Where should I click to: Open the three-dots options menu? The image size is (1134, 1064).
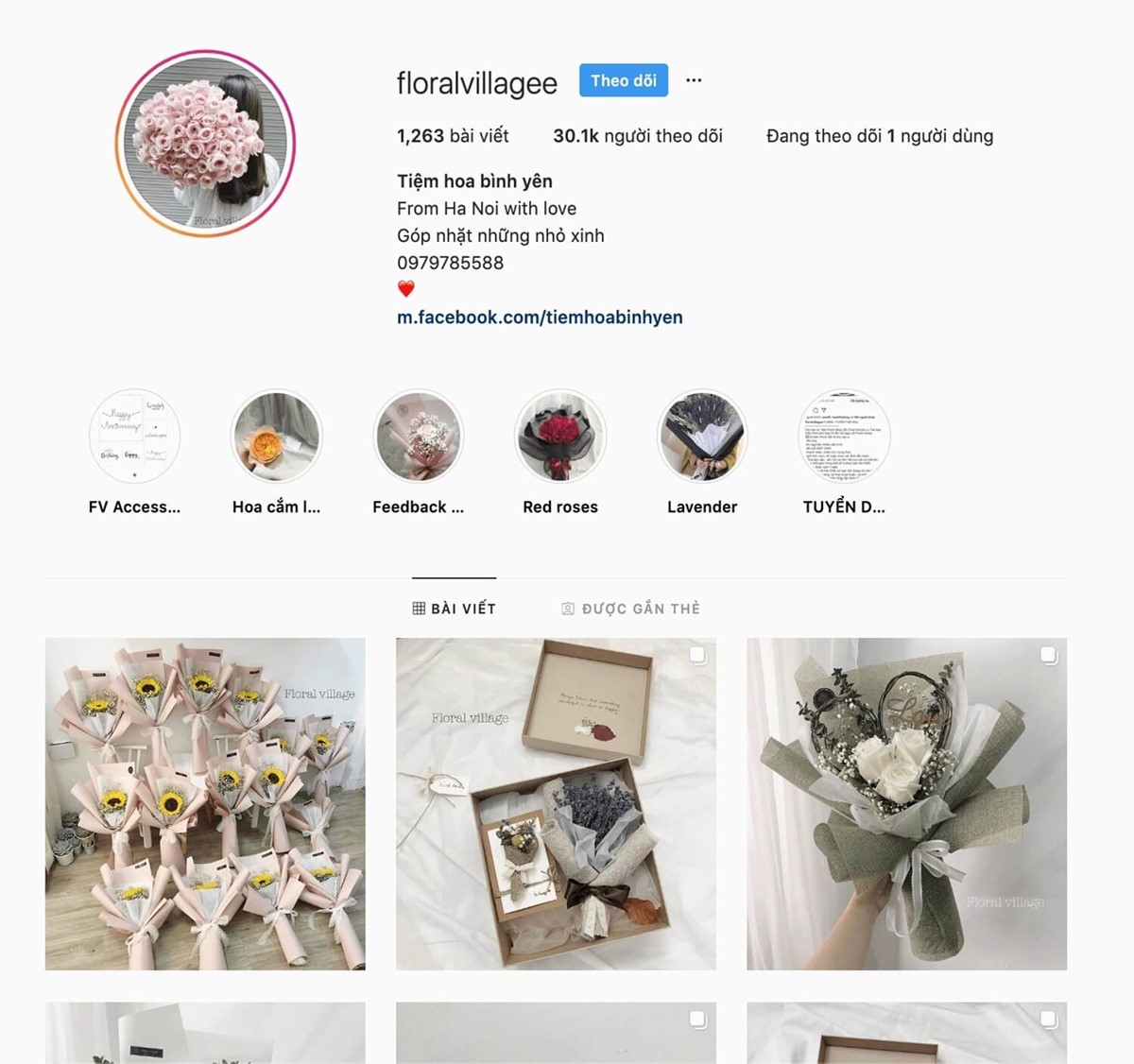(x=694, y=80)
